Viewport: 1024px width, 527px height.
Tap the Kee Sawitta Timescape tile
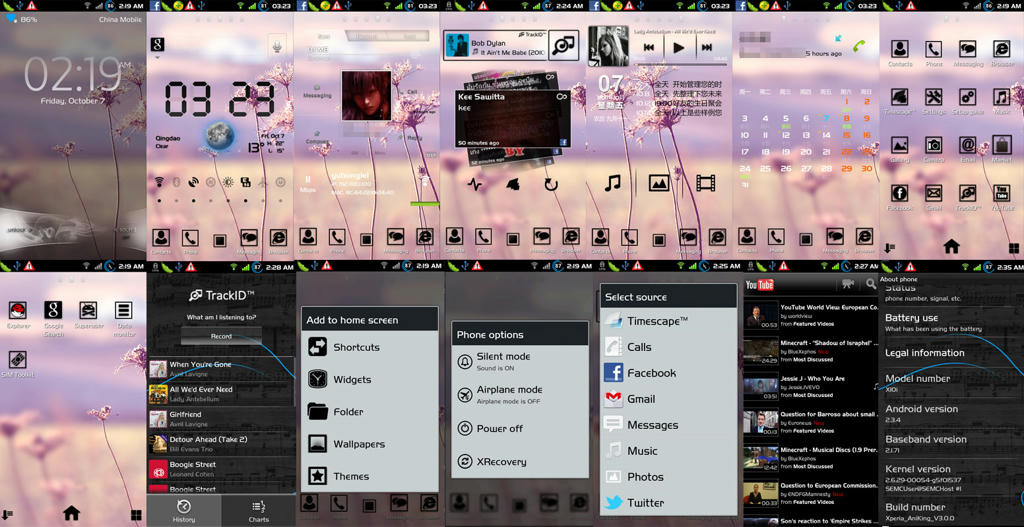[x=512, y=119]
